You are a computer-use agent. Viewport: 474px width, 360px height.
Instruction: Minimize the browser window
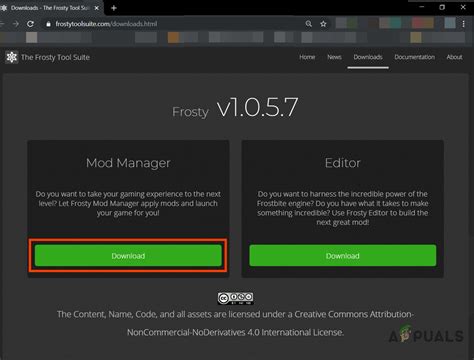coord(422,7)
